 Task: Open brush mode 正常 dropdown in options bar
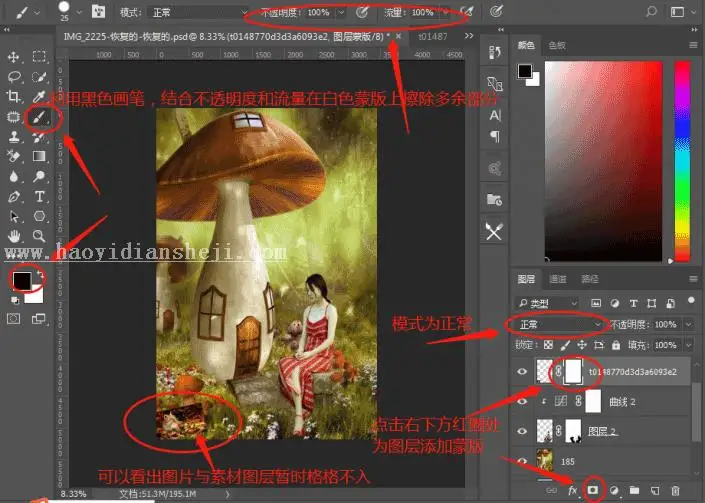point(198,12)
